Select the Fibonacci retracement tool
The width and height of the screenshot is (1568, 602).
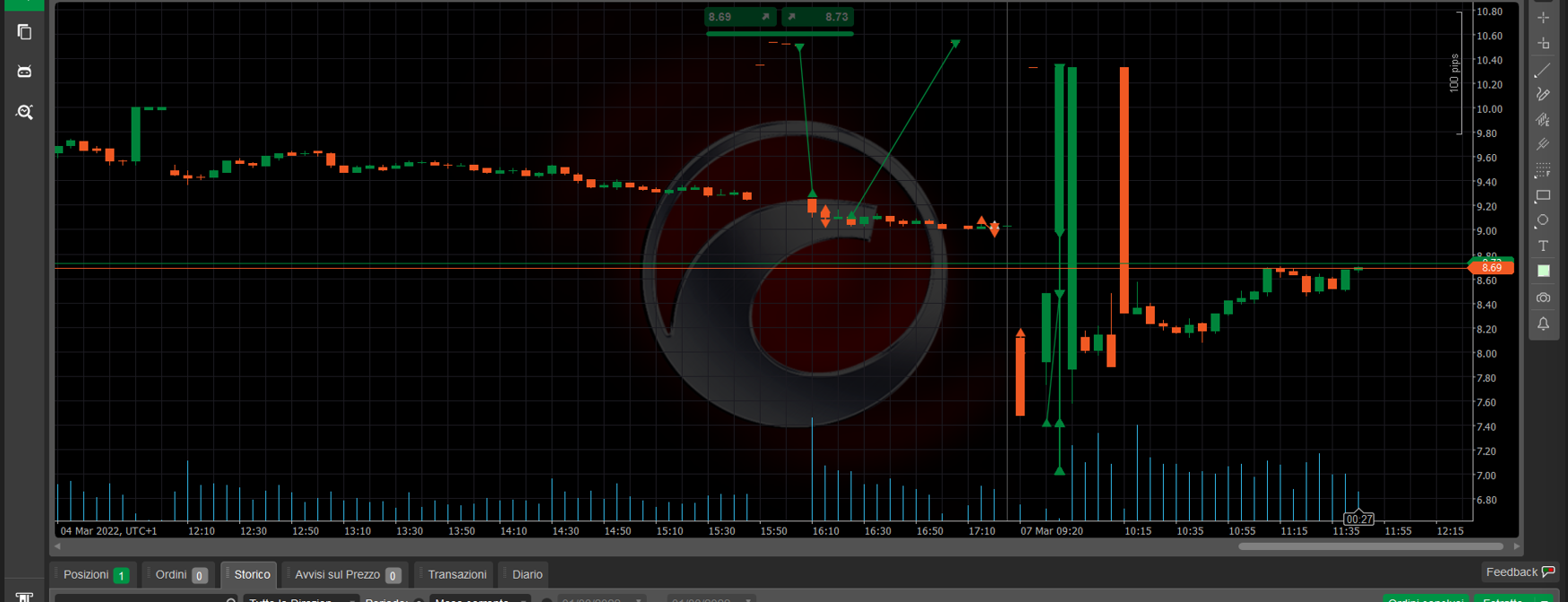coord(1543,169)
